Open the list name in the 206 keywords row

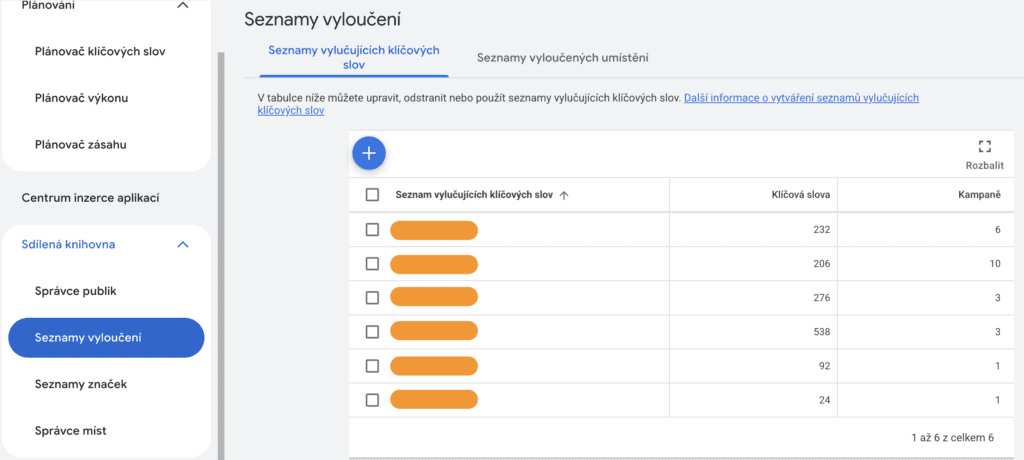click(433, 264)
